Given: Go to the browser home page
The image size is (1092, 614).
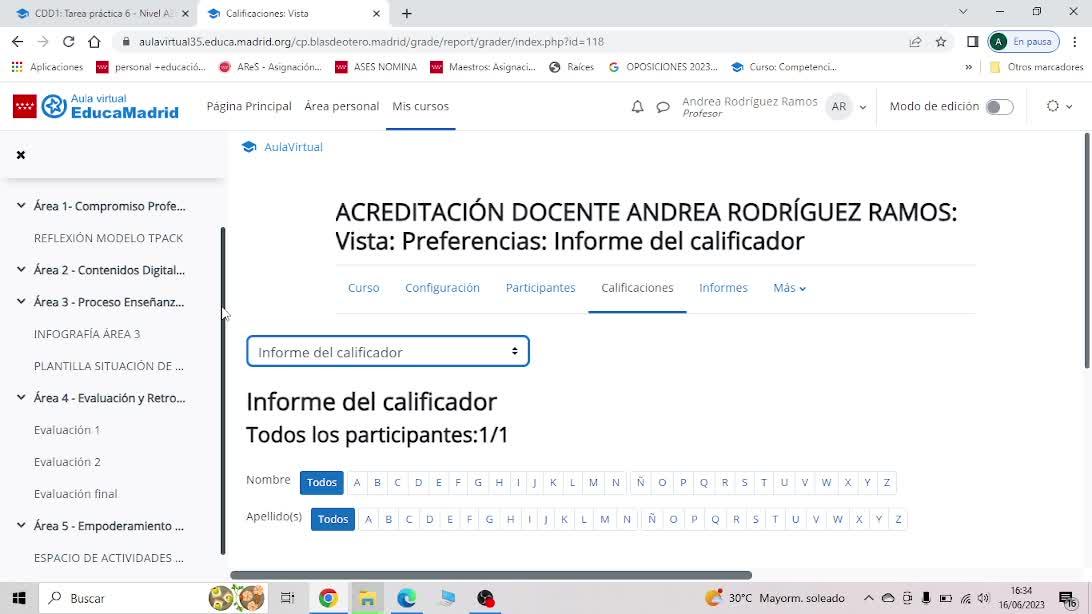Looking at the screenshot, I should click(x=94, y=42).
